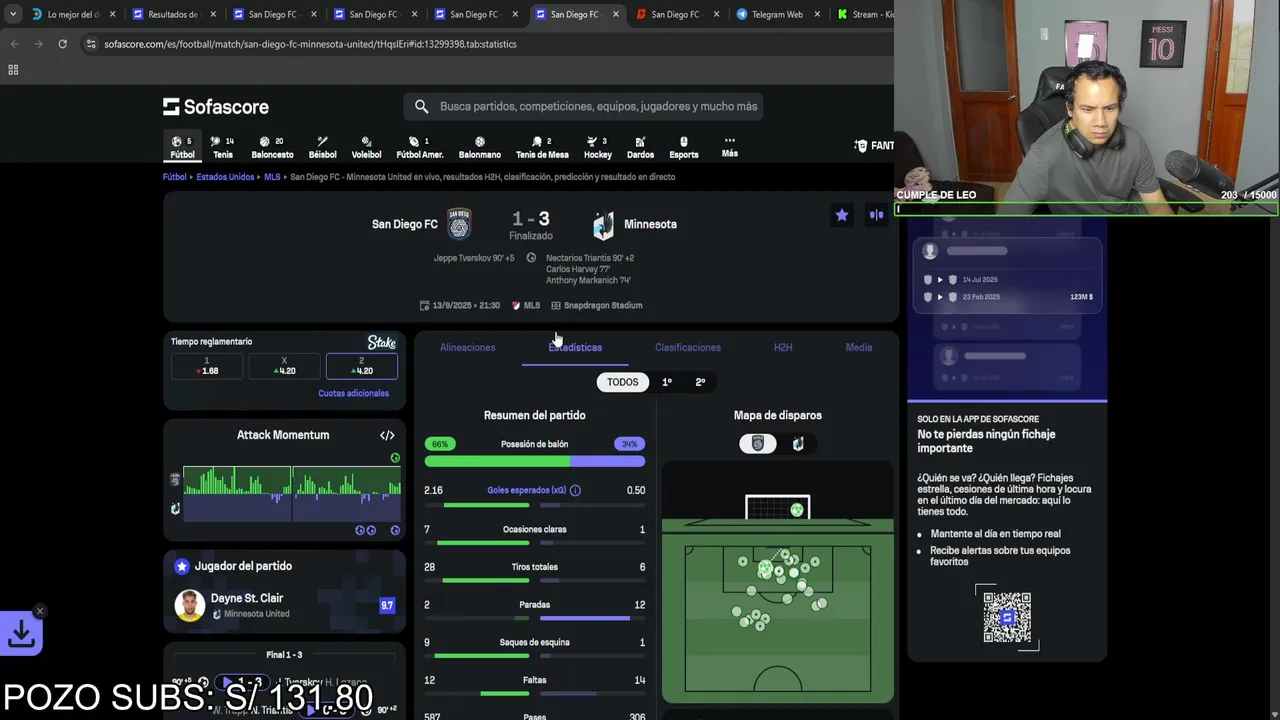The width and height of the screenshot is (1280, 720).
Task: Open Dayne St. Clair player profile
Action: coord(247,598)
